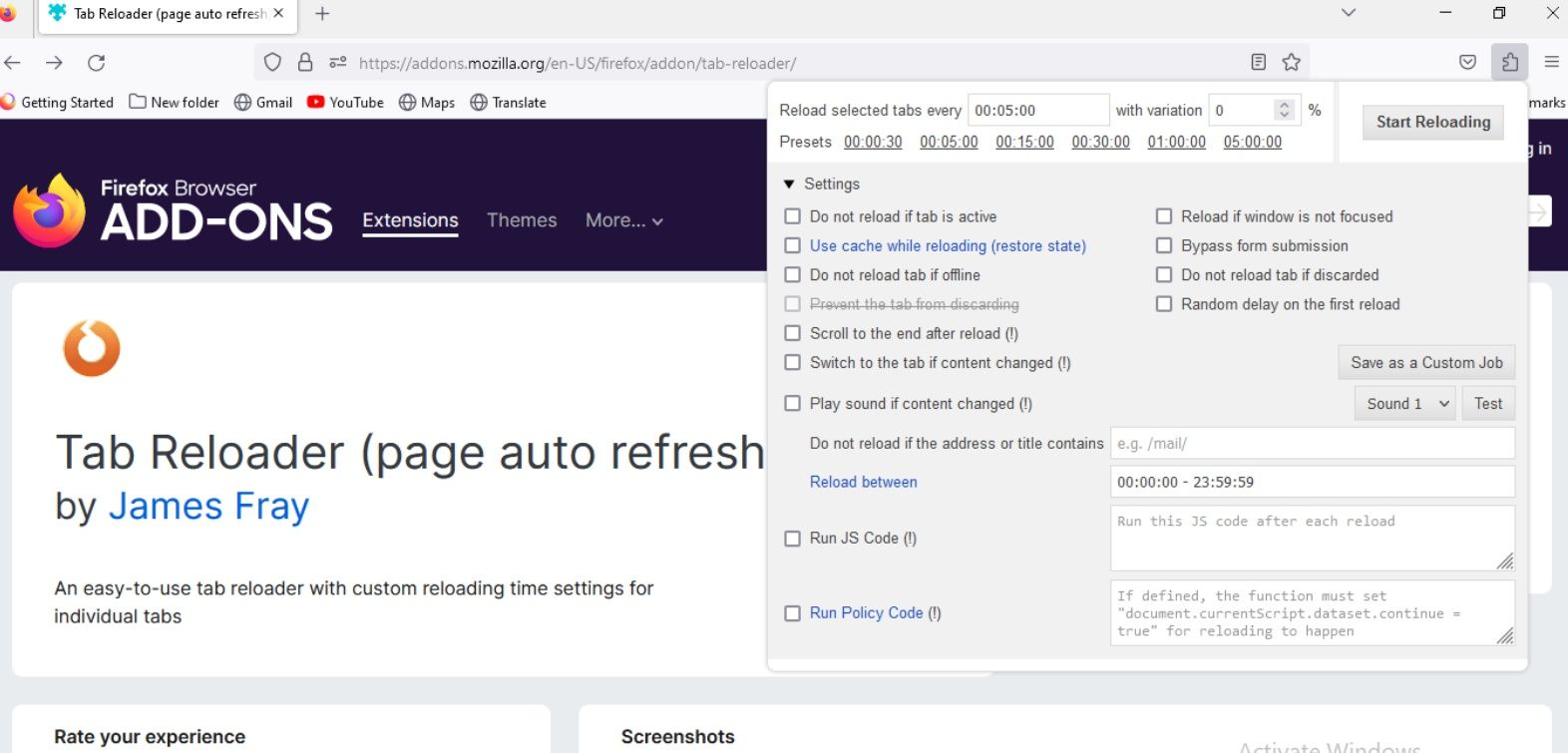Open the Save to Pocket icon
This screenshot has height=753, width=1568.
tap(1467, 62)
